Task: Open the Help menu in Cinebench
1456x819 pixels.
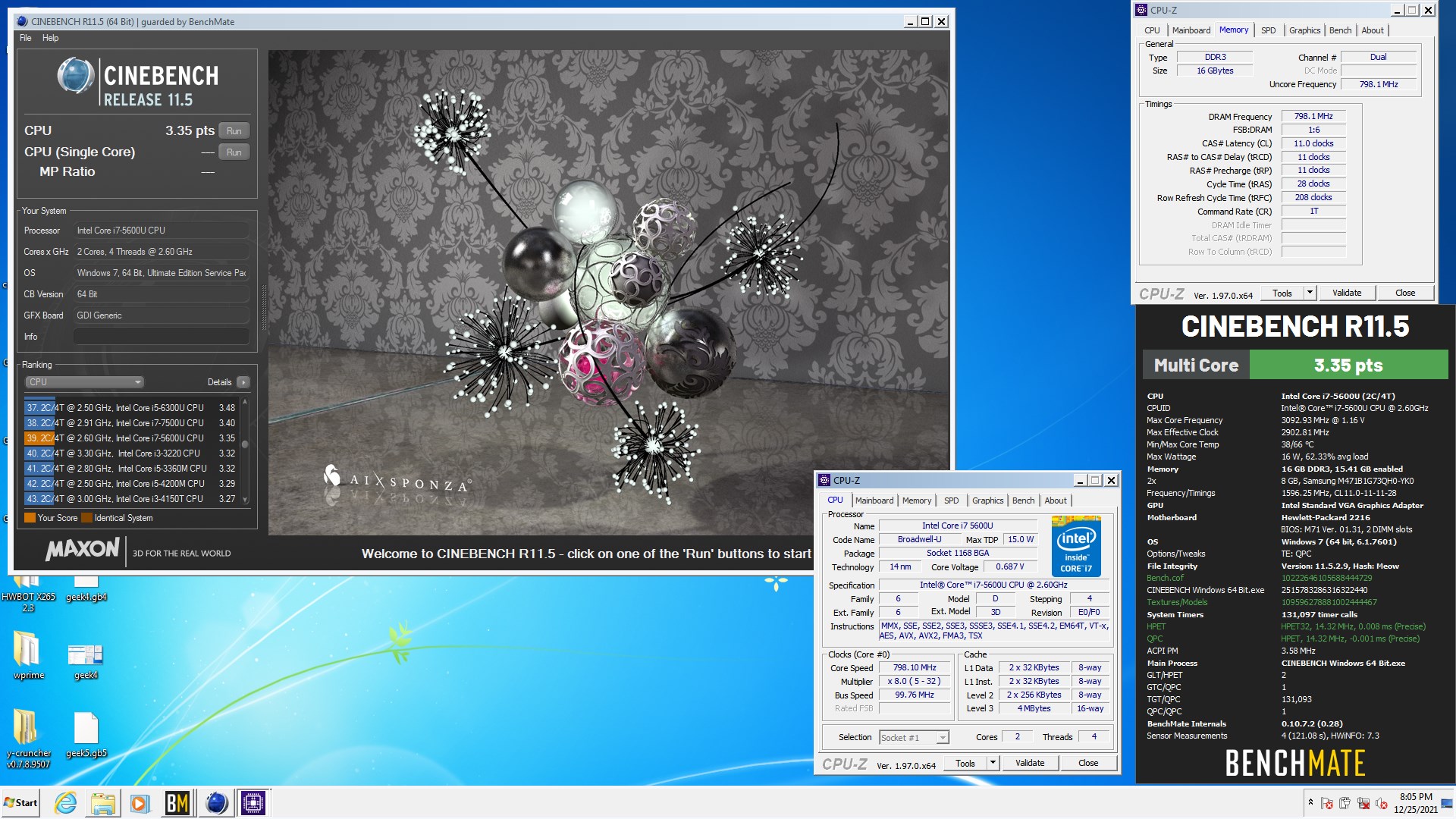Action: [50, 38]
